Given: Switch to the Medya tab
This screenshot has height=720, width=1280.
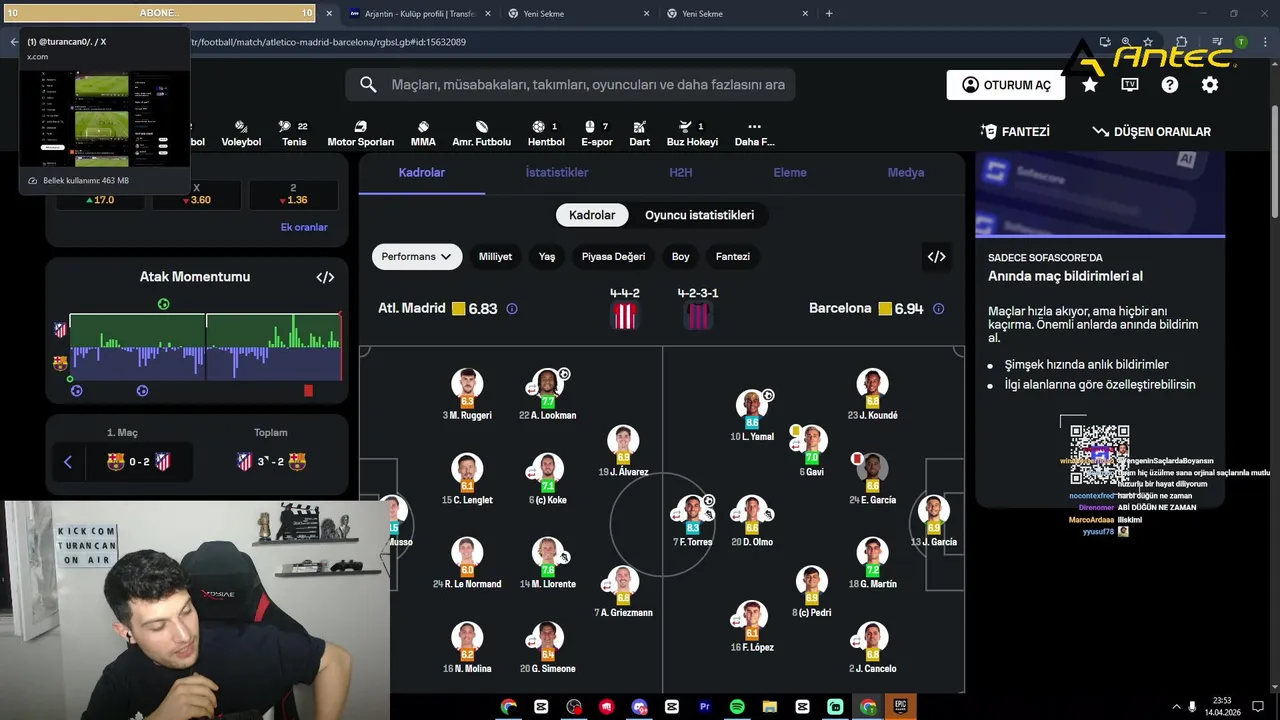Looking at the screenshot, I should [x=906, y=173].
